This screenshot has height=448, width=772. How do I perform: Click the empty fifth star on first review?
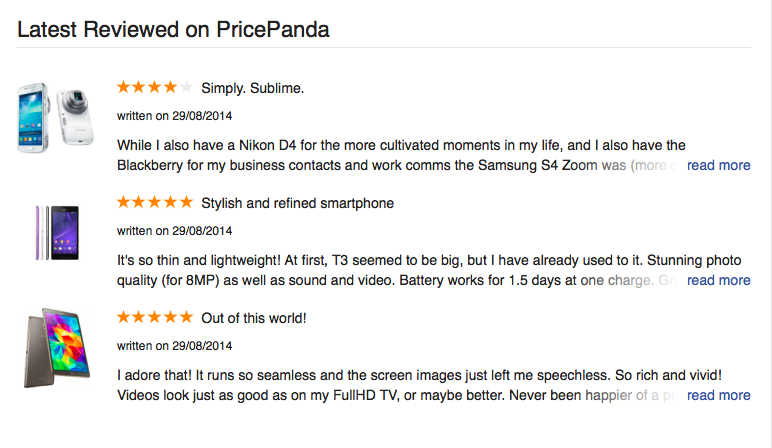pos(186,88)
